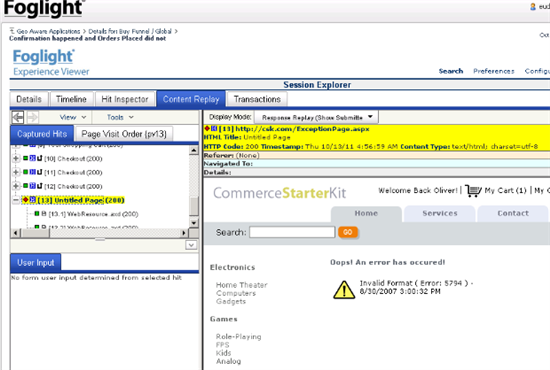Click the Computers category link
550x370 pixels.
(x=236, y=293)
